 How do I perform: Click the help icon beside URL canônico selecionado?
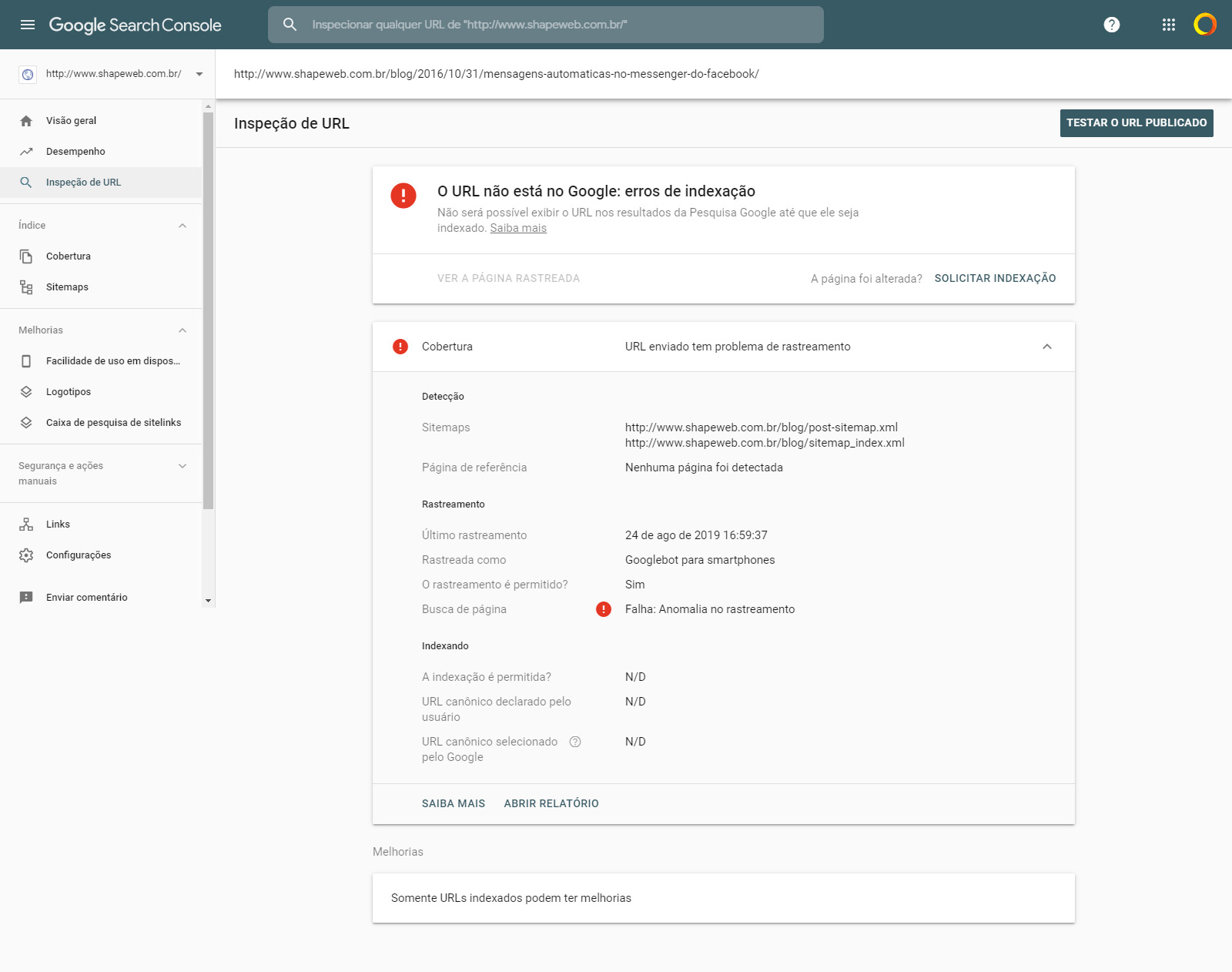point(575,742)
